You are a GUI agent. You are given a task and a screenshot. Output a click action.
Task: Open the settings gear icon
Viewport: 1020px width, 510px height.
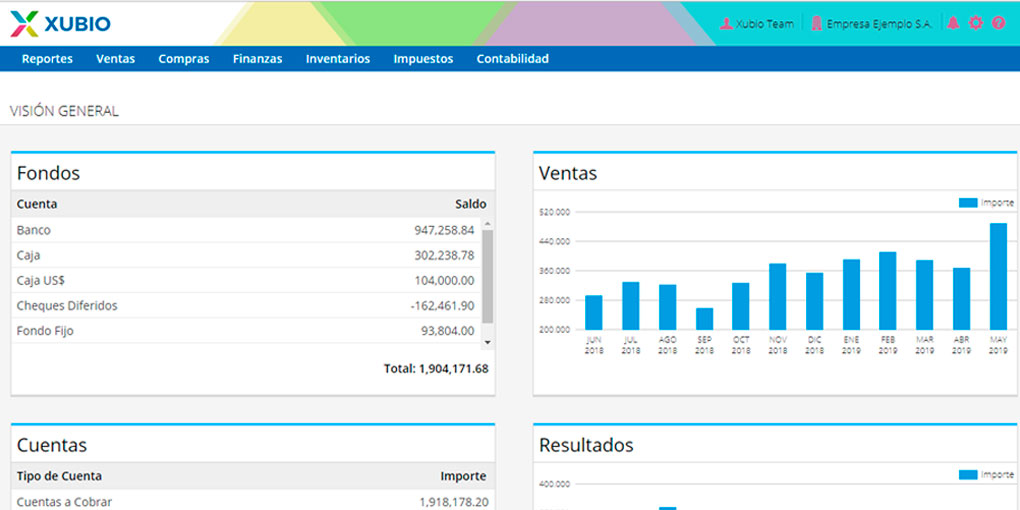click(x=975, y=23)
